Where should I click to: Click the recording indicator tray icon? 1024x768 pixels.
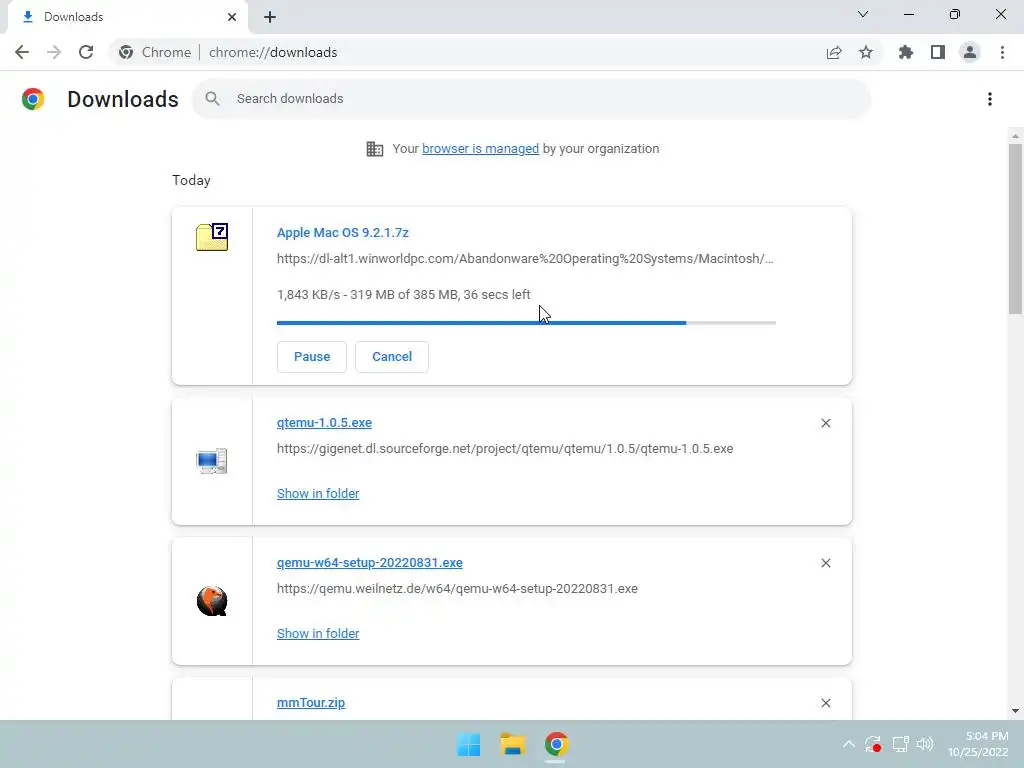pos(873,744)
